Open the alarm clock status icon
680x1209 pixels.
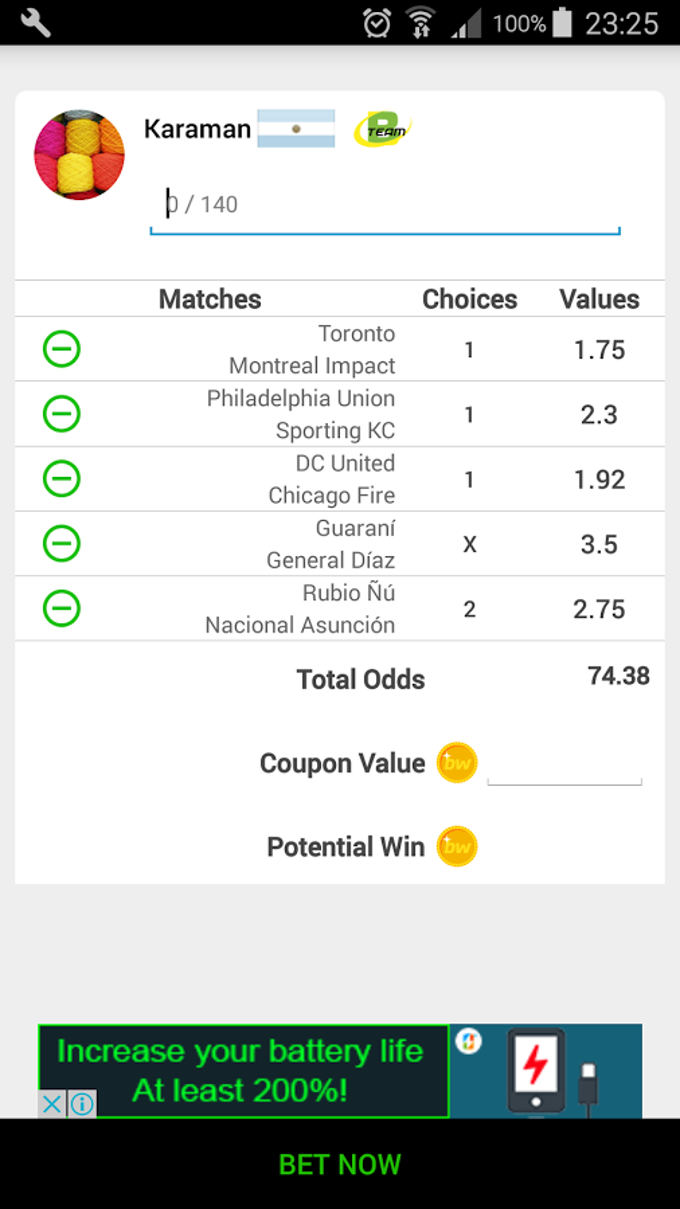[377, 22]
